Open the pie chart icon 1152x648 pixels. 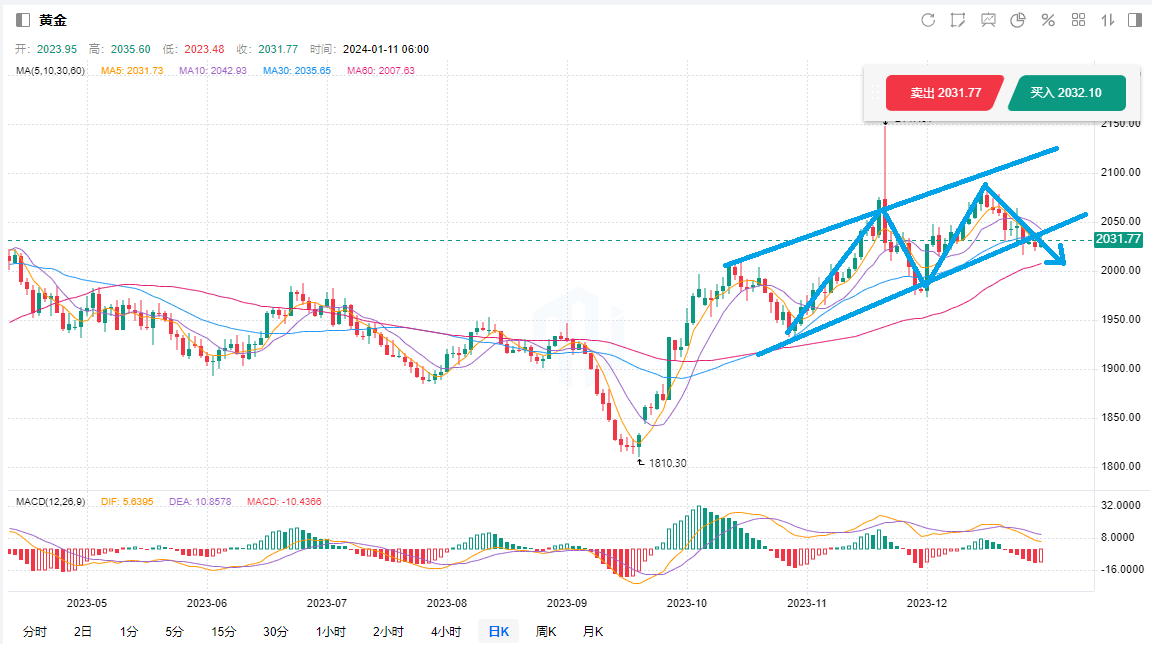1018,20
